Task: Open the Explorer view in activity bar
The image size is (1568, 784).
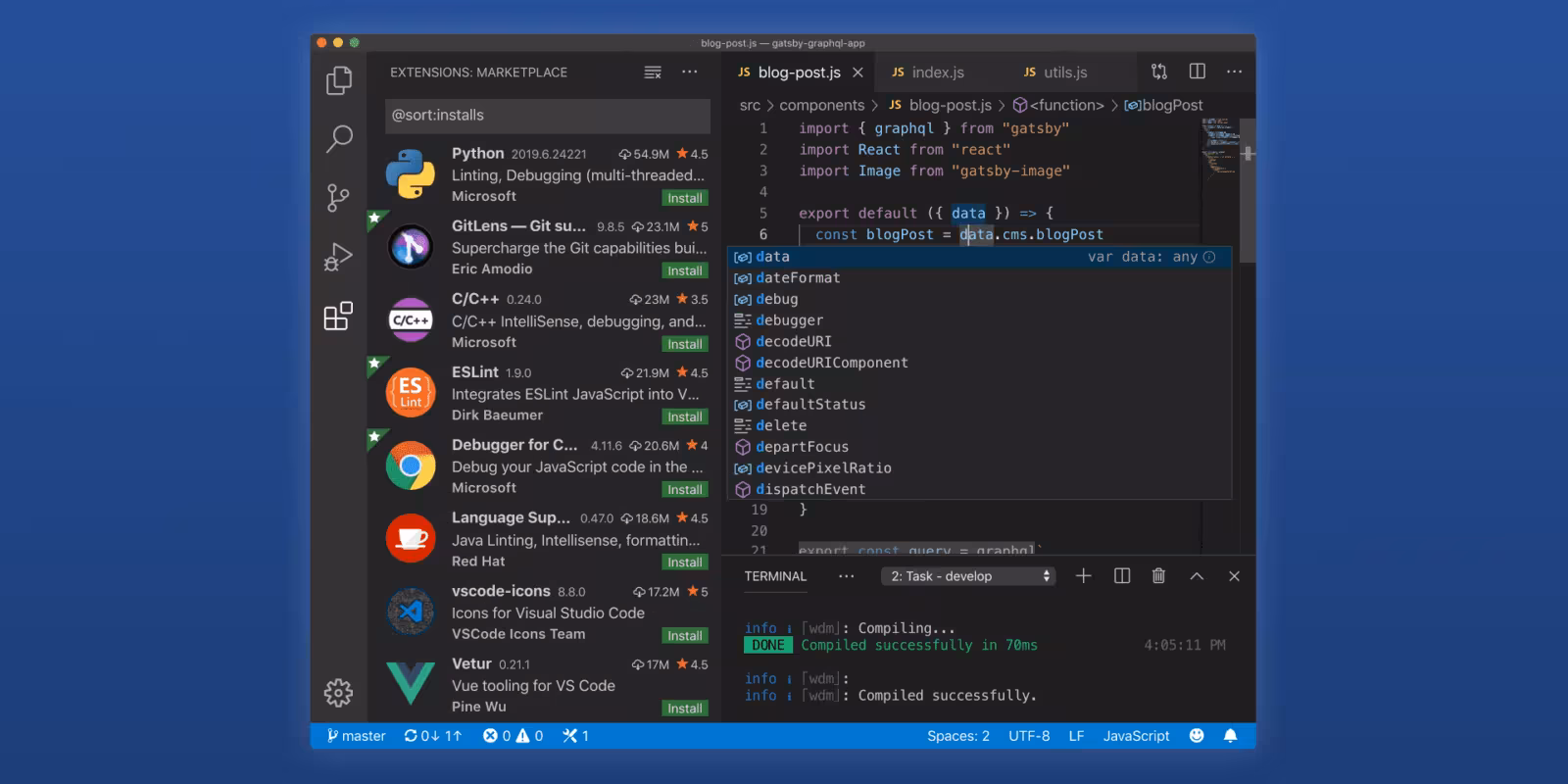Action: click(339, 79)
